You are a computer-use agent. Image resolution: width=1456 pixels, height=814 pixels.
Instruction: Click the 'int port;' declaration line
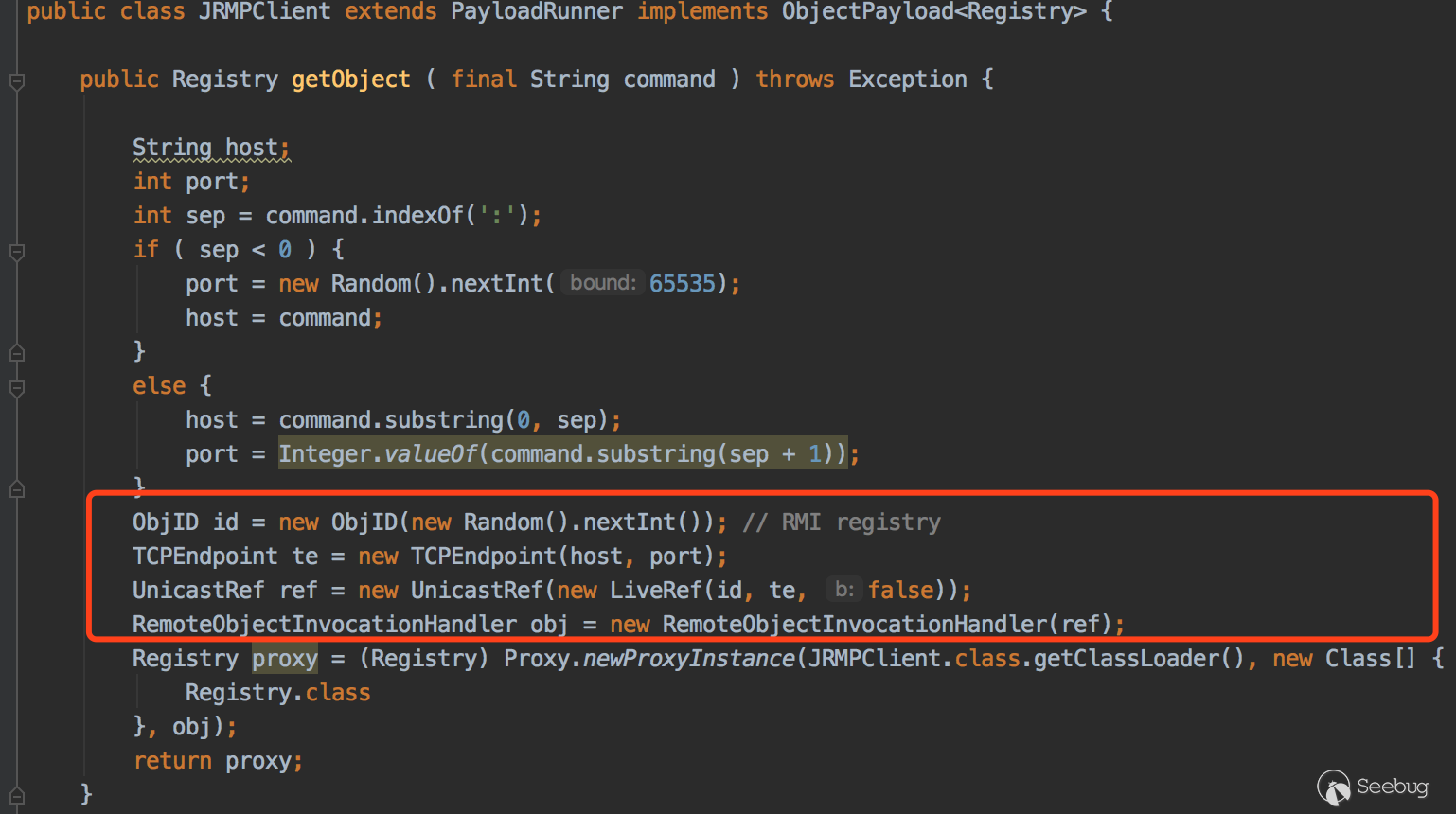pos(191,182)
